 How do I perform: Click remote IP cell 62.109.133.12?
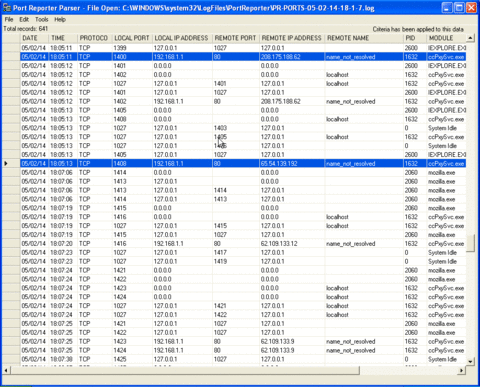click(x=292, y=243)
